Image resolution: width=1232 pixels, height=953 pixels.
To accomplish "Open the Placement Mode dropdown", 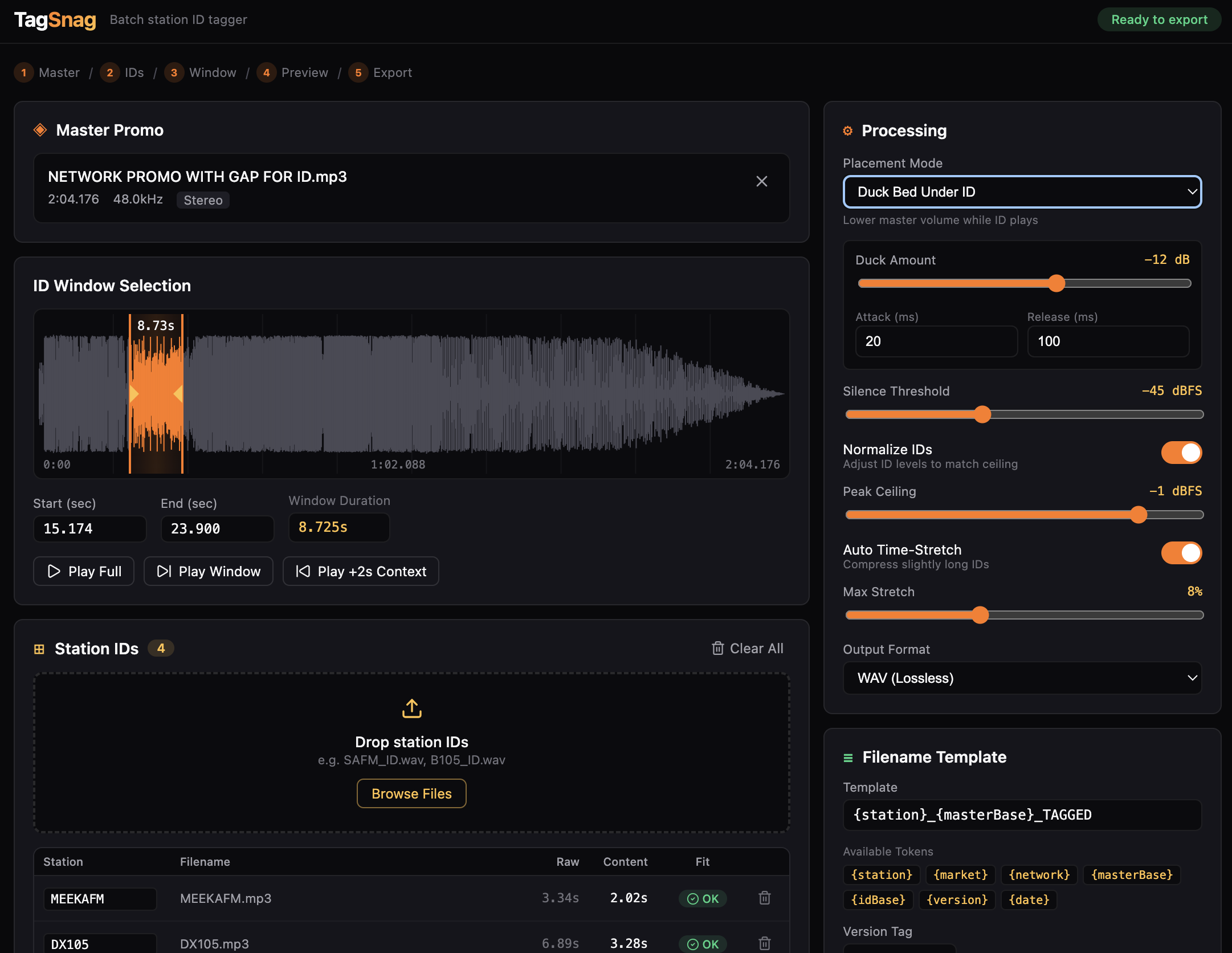I will coord(1022,192).
